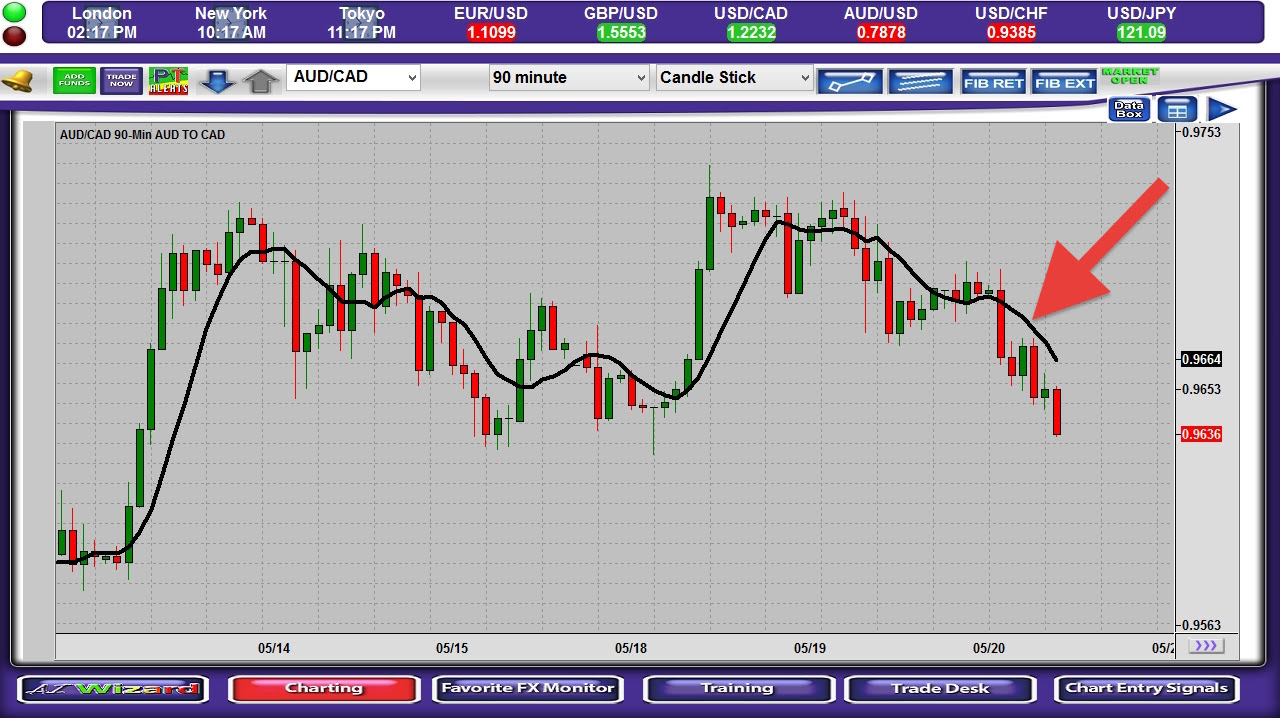This screenshot has height=718, width=1280.
Task: Click the EUR/USD 1.1099 quote
Action: click(x=491, y=22)
